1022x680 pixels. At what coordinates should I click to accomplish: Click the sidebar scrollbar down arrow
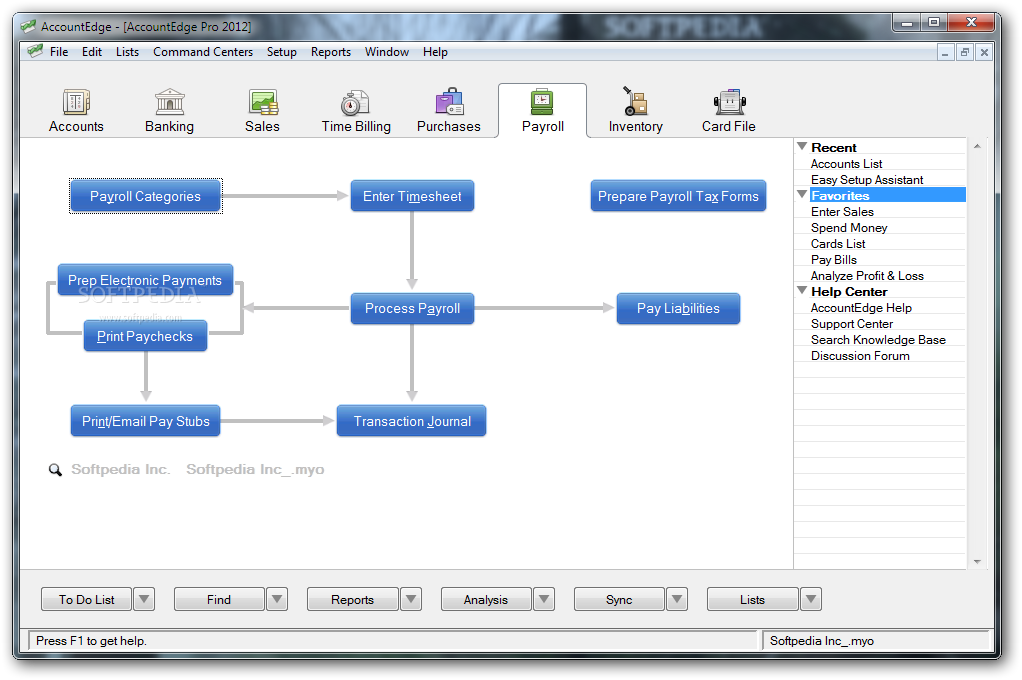[x=977, y=561]
